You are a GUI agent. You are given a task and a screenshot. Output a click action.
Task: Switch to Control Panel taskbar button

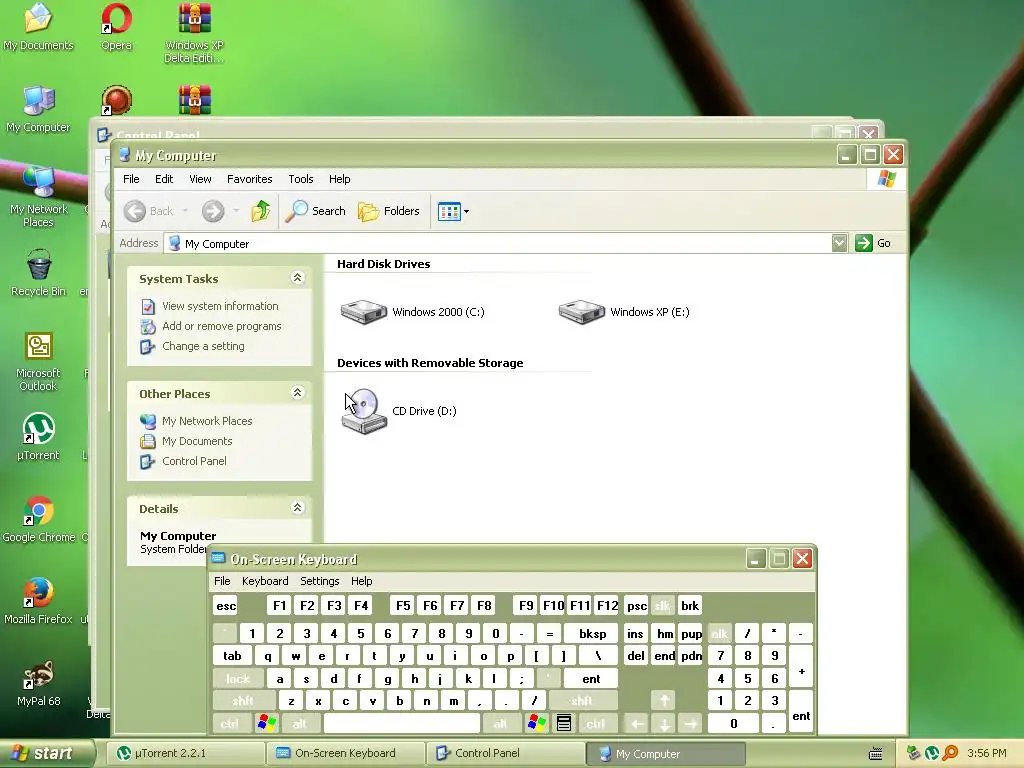pyautogui.click(x=505, y=754)
